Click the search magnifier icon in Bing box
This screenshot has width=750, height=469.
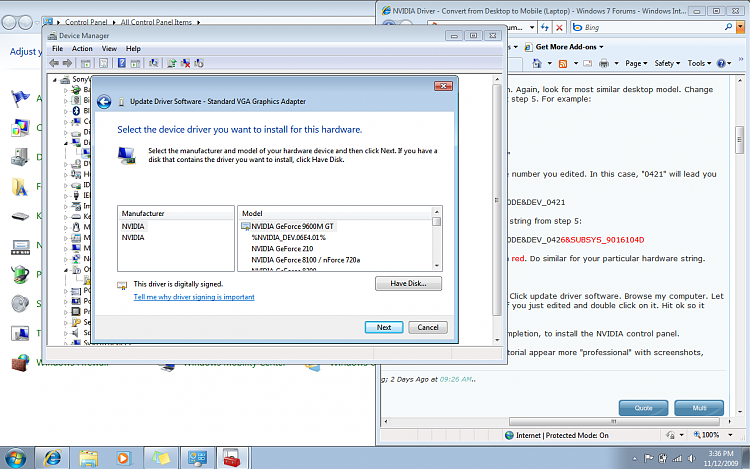728,27
